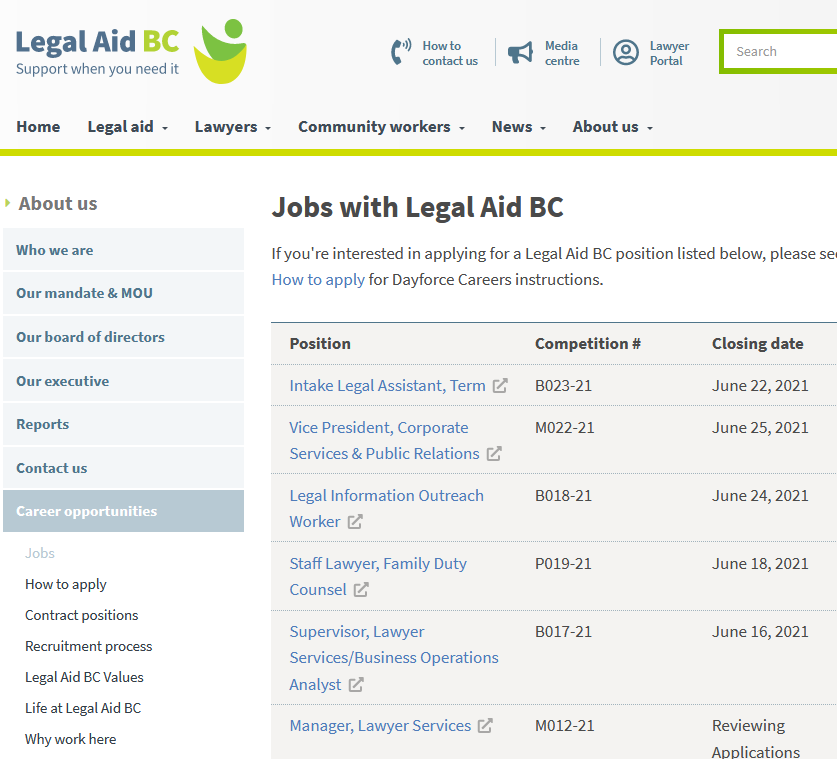Image resolution: width=837 pixels, height=759 pixels.
Task: Click the megaphone Media centre icon
Action: [x=520, y=53]
